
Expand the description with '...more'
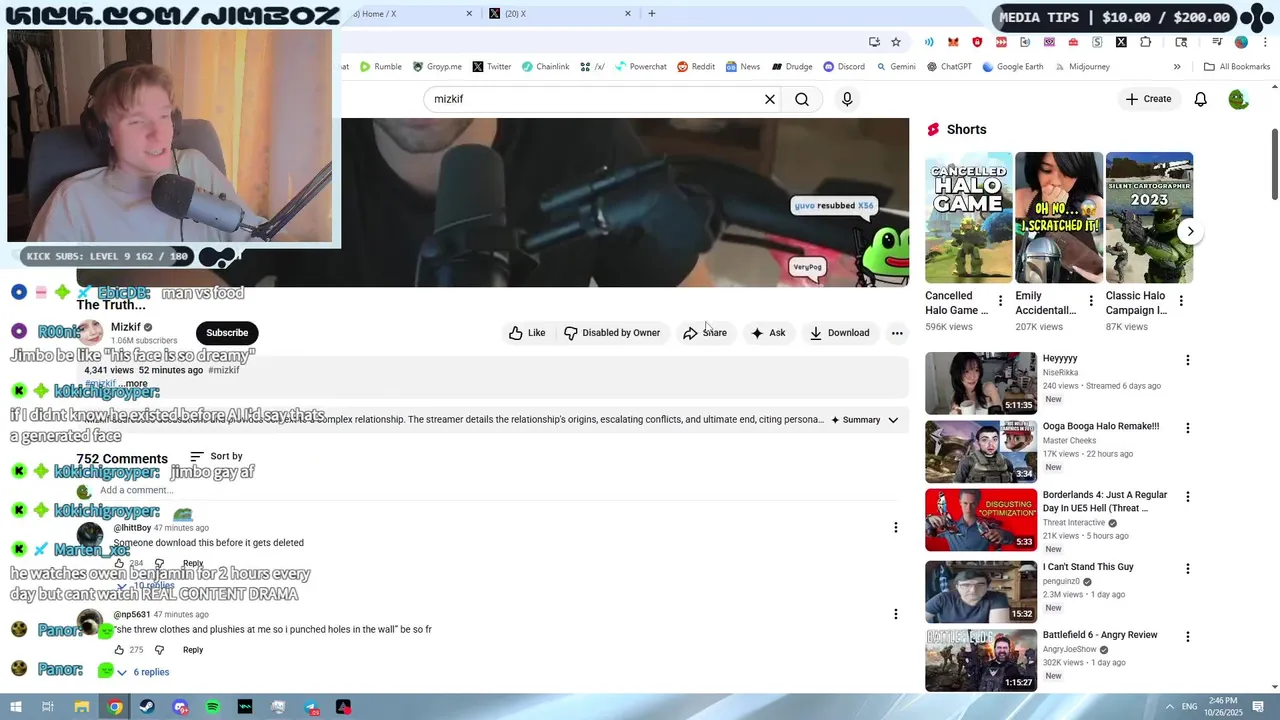134,384
